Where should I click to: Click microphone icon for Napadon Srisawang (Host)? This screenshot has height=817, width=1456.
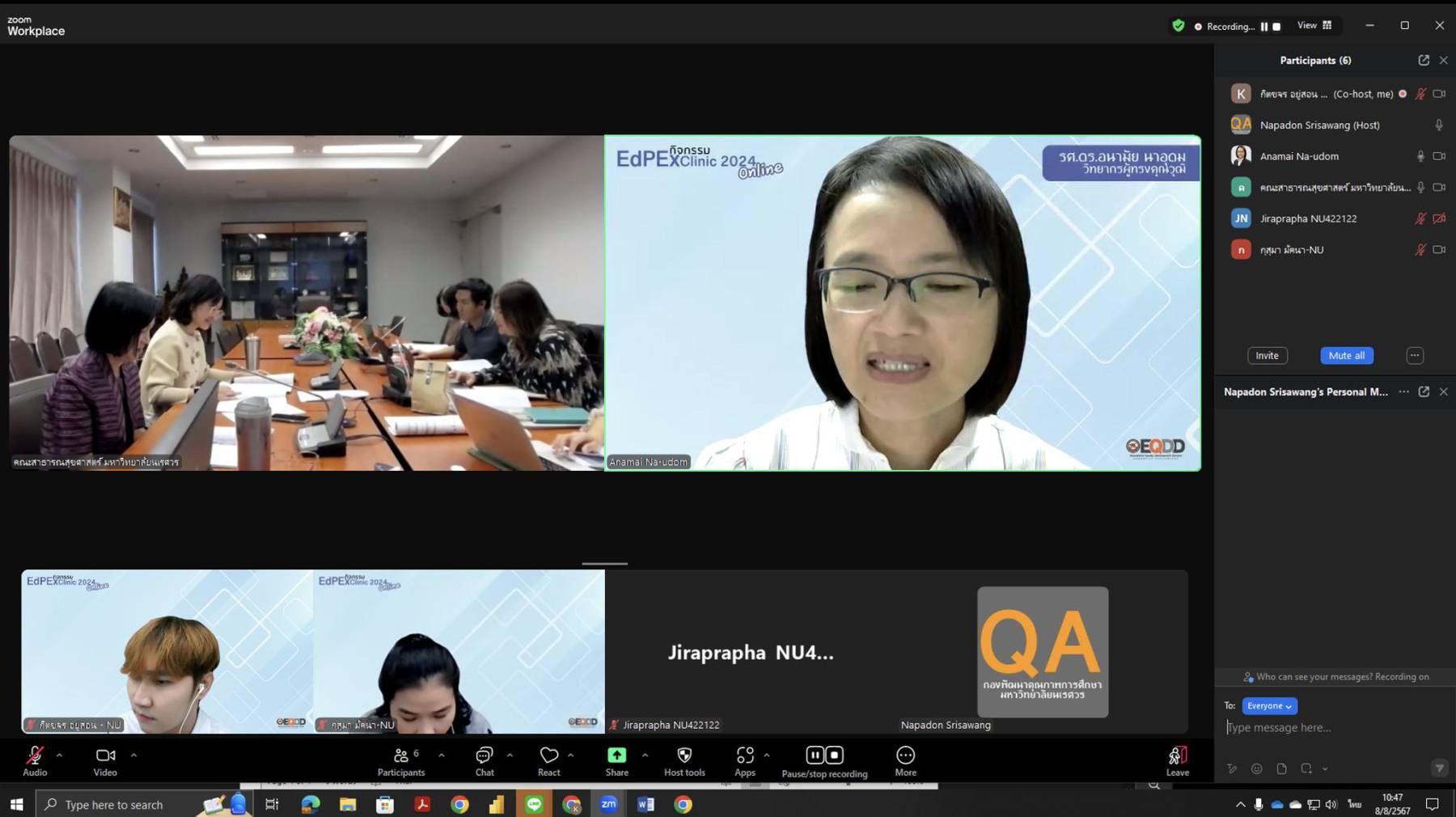tap(1439, 125)
